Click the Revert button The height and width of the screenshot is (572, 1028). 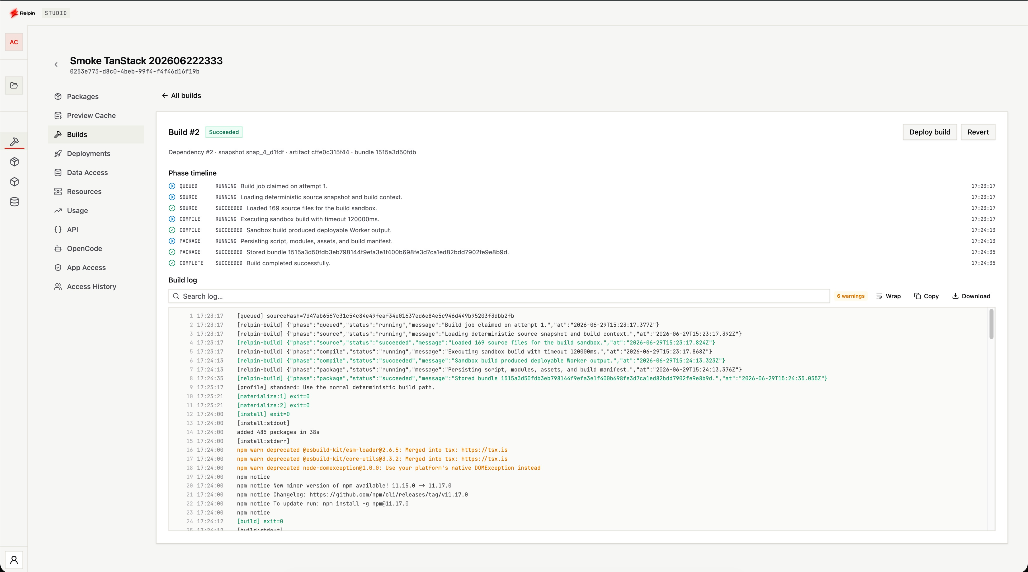(x=978, y=132)
